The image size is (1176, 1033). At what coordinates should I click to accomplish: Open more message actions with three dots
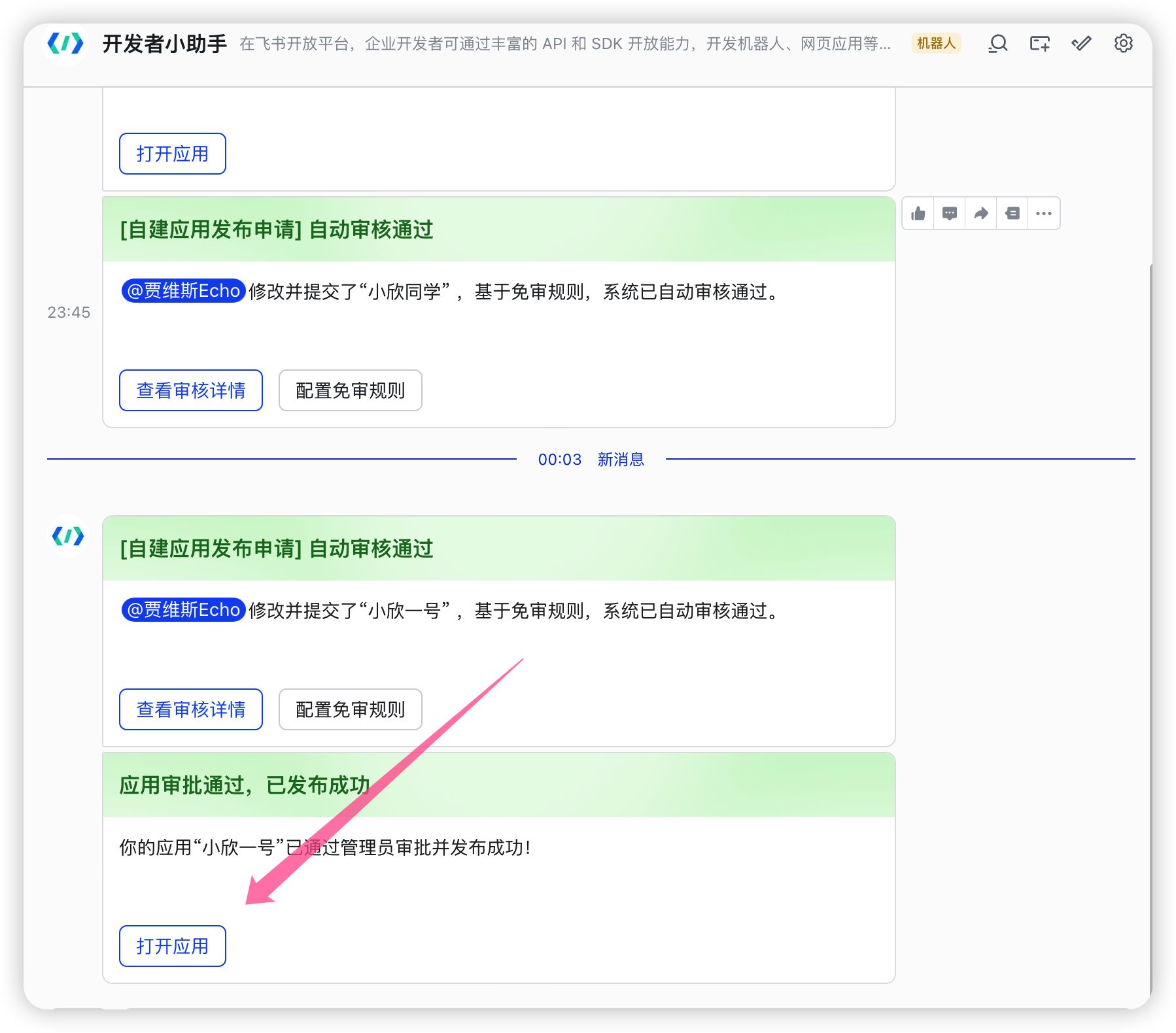pyautogui.click(x=1044, y=214)
